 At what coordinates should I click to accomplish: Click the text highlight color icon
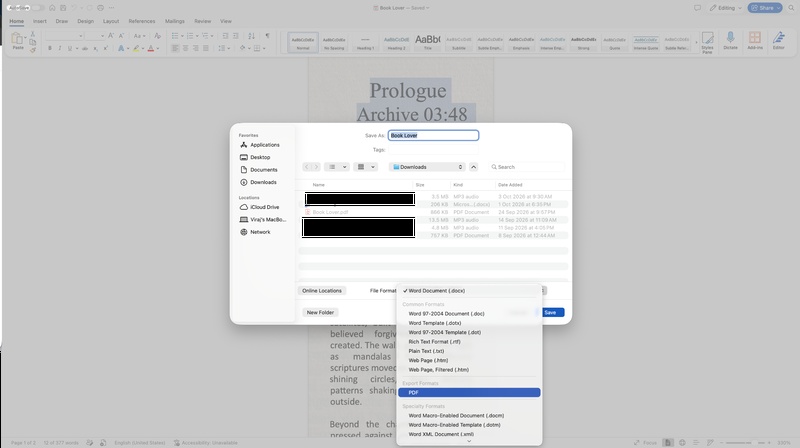pos(136,48)
